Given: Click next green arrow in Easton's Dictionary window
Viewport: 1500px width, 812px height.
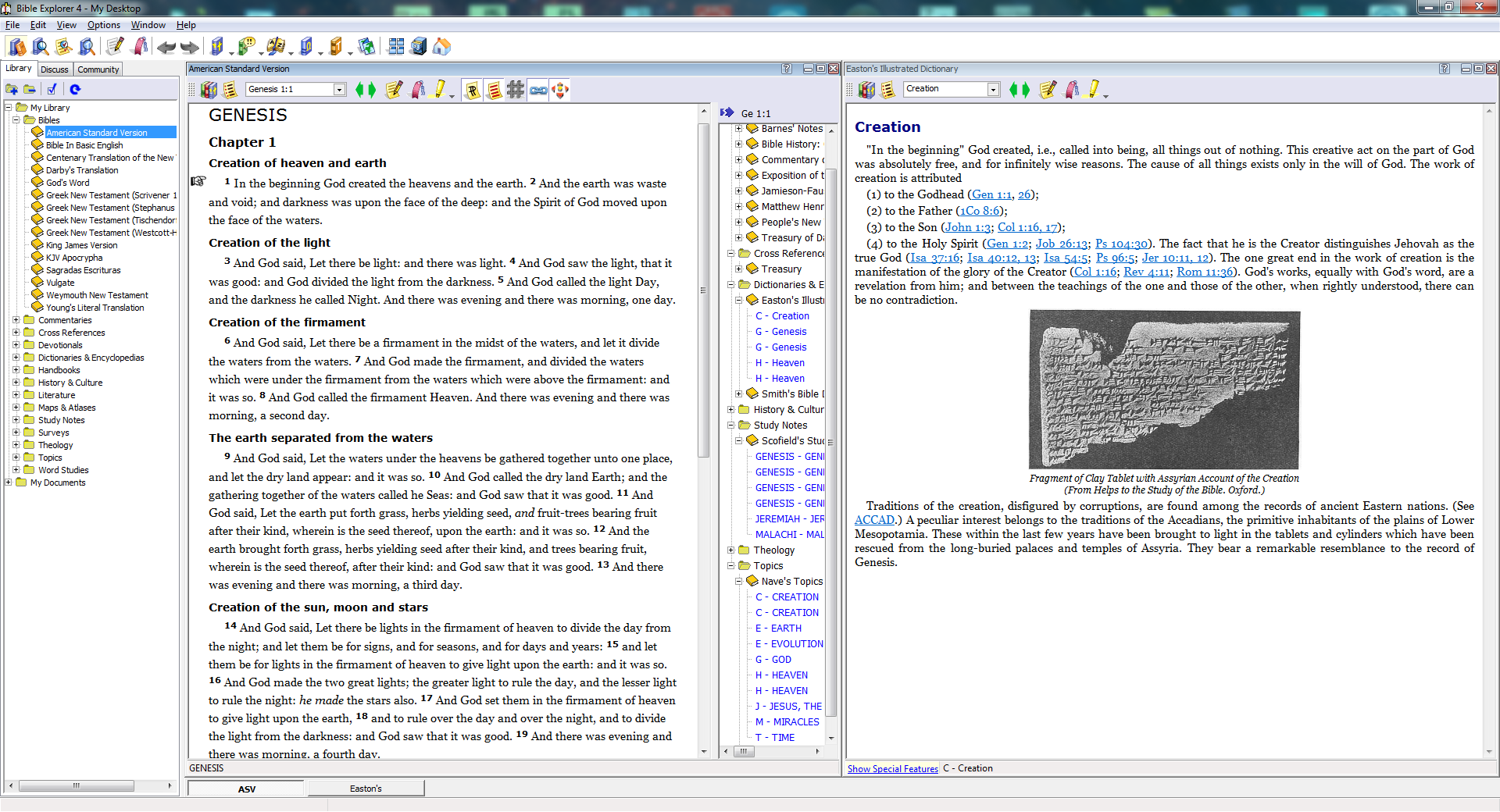Looking at the screenshot, I should [x=1026, y=90].
